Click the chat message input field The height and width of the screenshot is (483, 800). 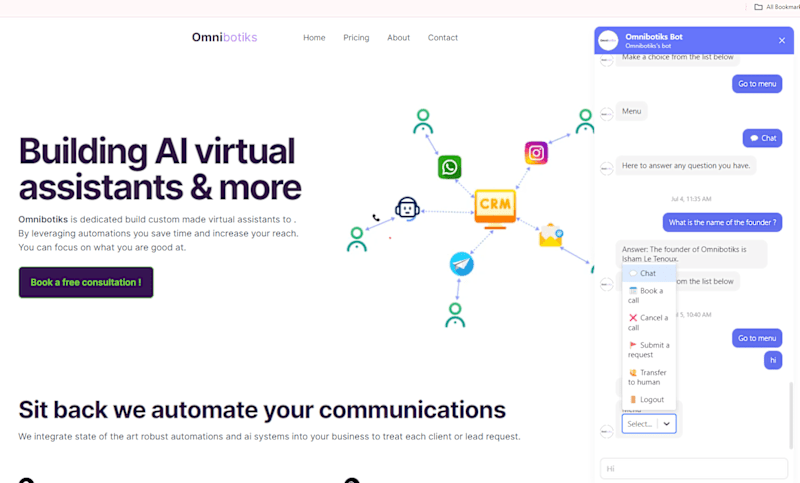point(694,469)
